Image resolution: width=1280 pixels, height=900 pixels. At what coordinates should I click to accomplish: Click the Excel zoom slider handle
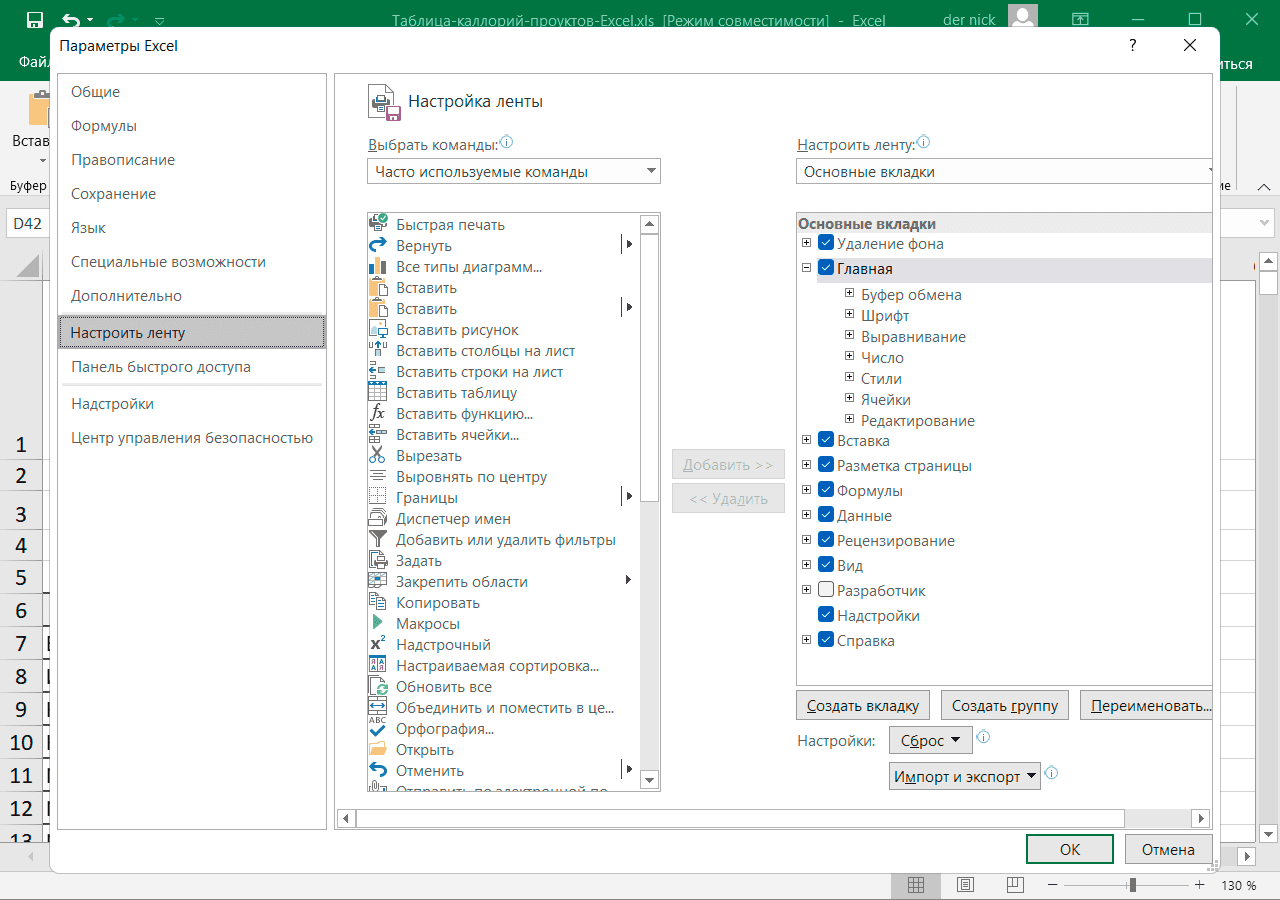[x=1132, y=885]
